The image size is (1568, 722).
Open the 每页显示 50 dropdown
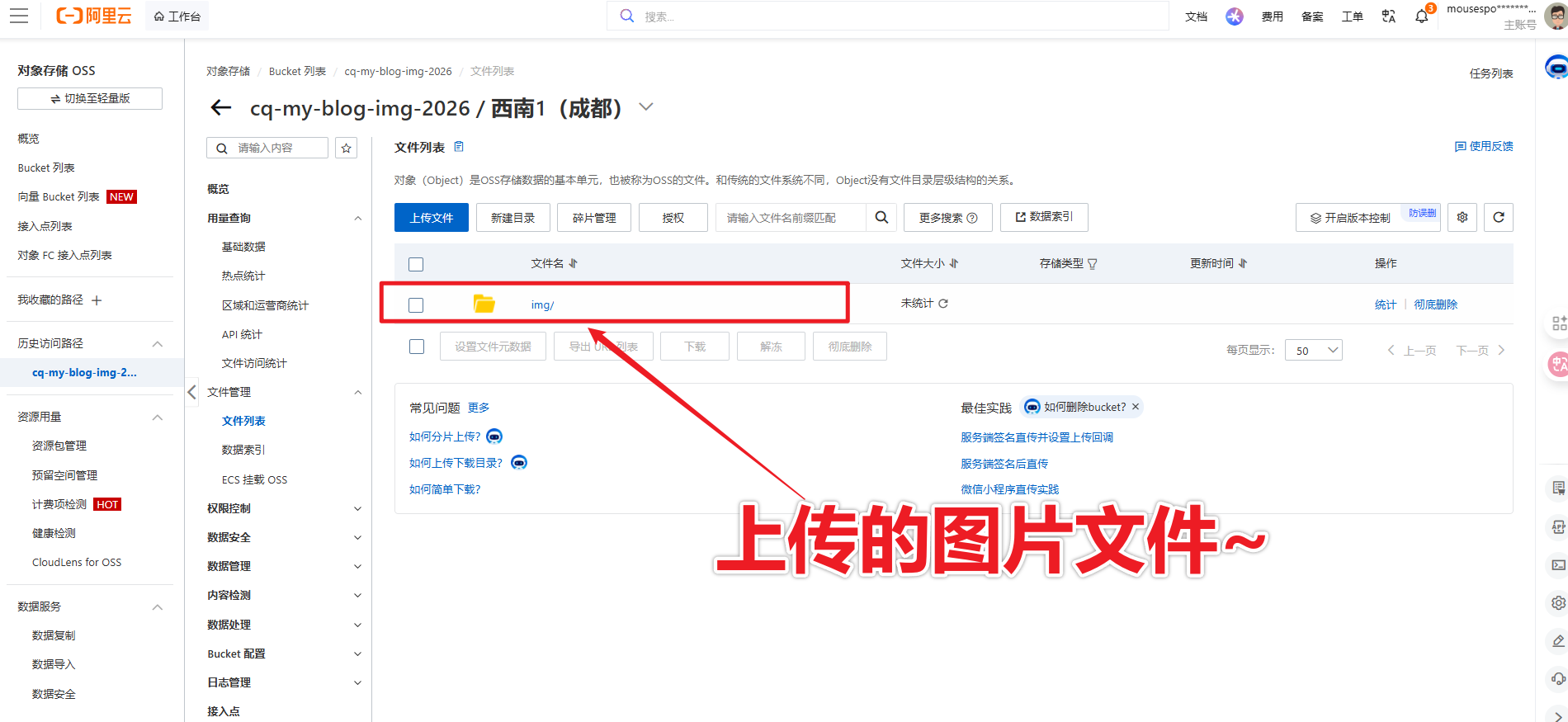(1314, 350)
